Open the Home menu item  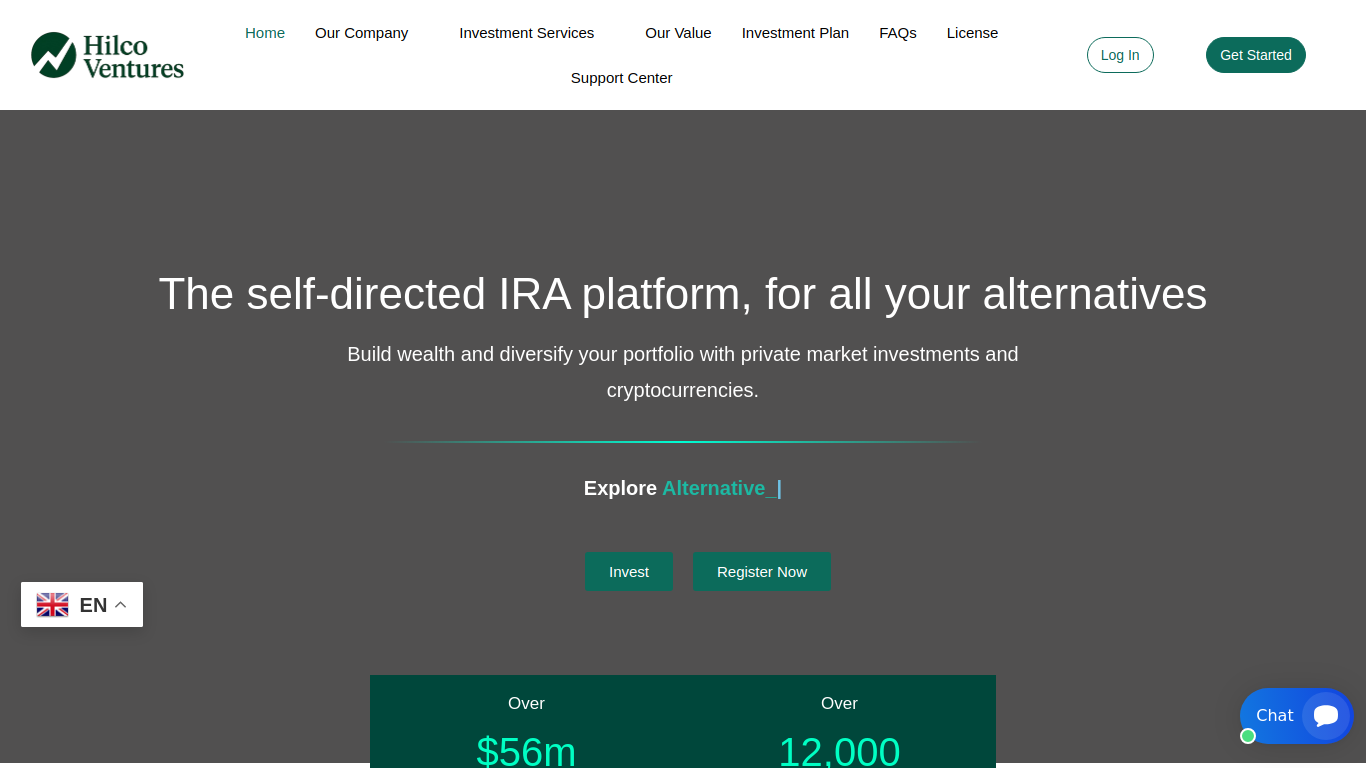click(265, 33)
